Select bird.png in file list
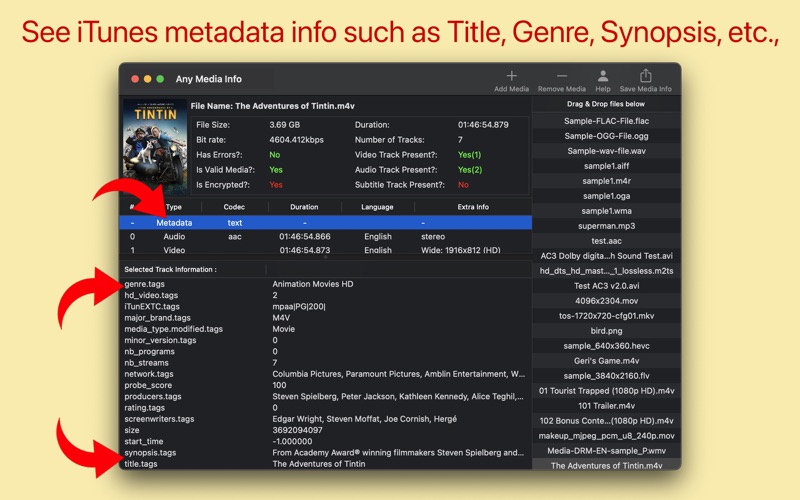The image size is (800, 500). [x=606, y=331]
